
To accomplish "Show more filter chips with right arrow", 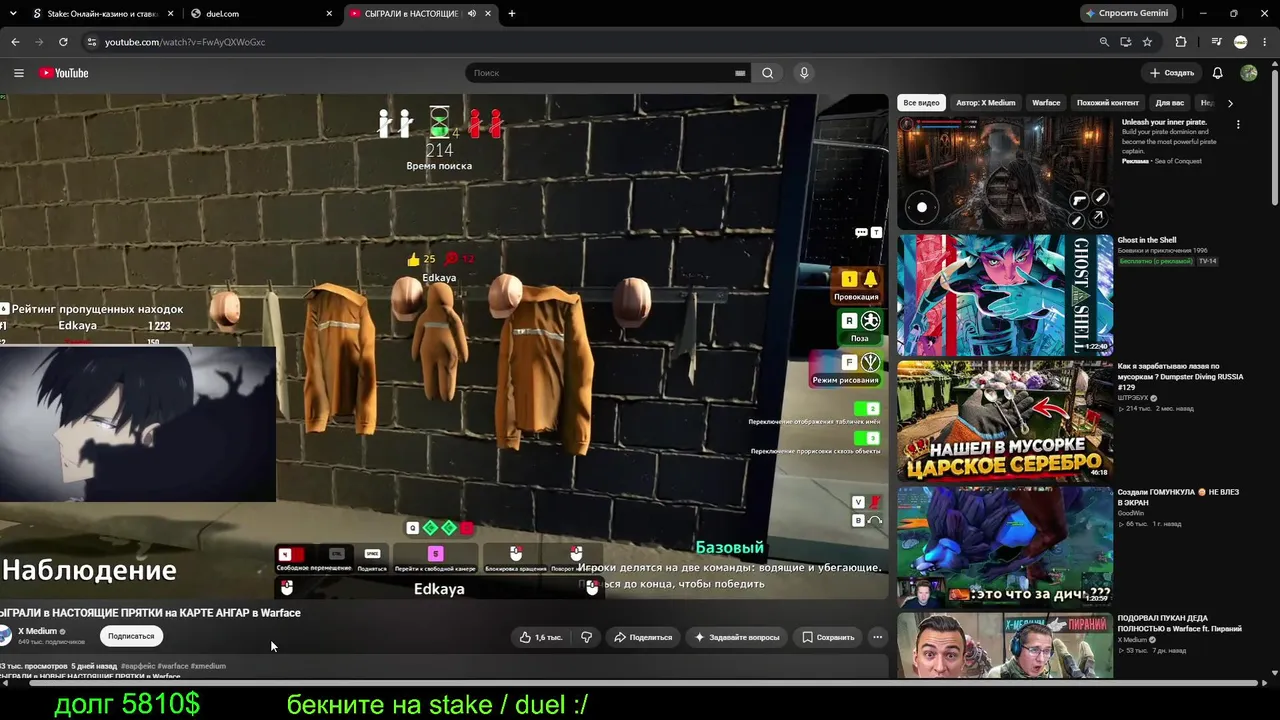I will pos(1230,103).
